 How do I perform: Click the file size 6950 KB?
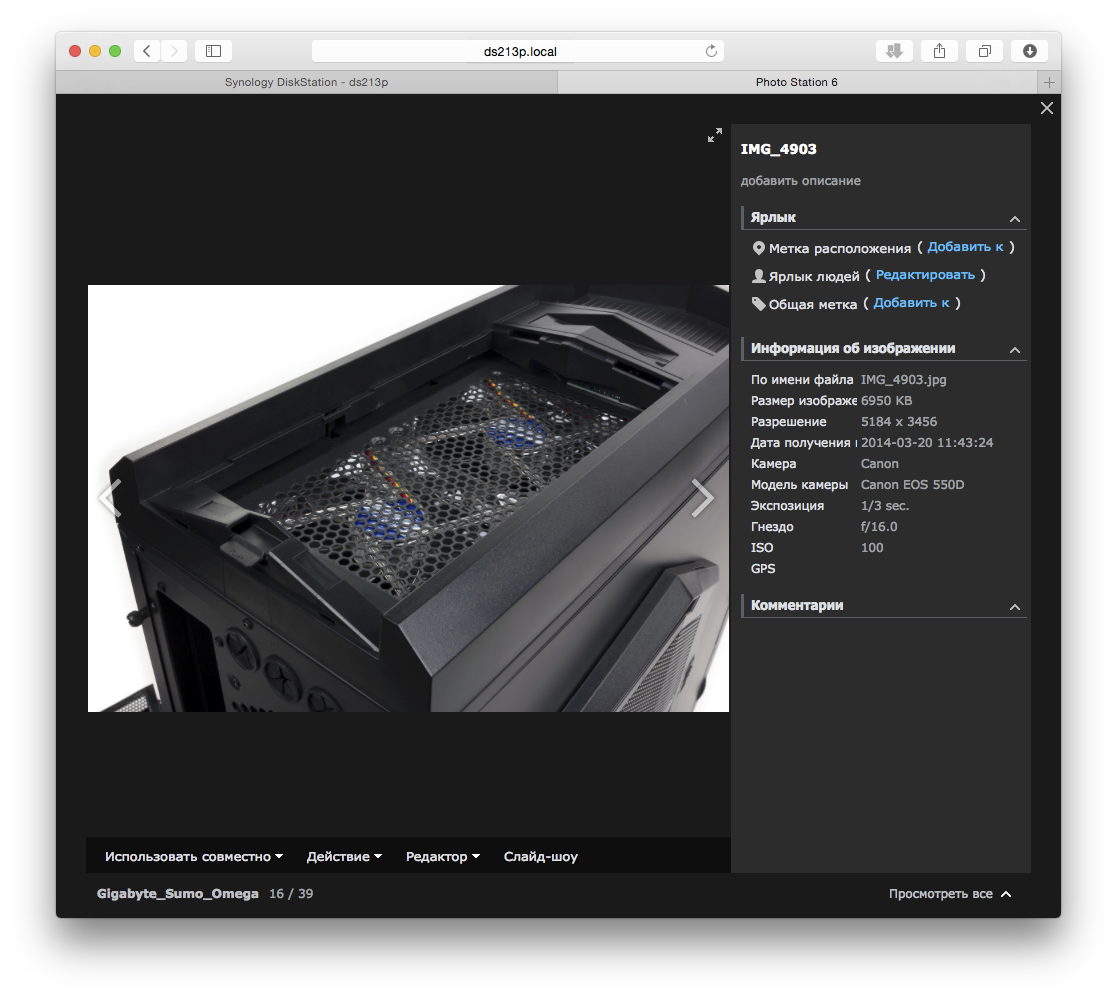coord(886,400)
